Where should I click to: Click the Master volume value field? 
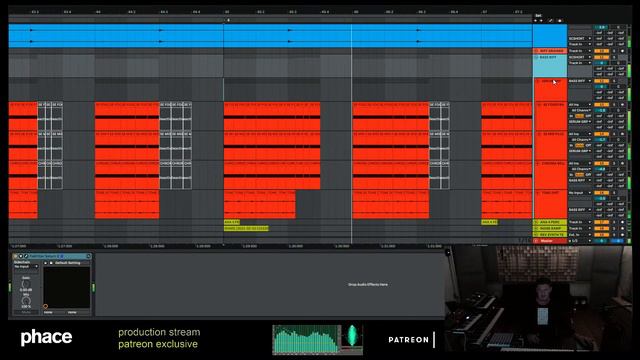click(x=601, y=241)
